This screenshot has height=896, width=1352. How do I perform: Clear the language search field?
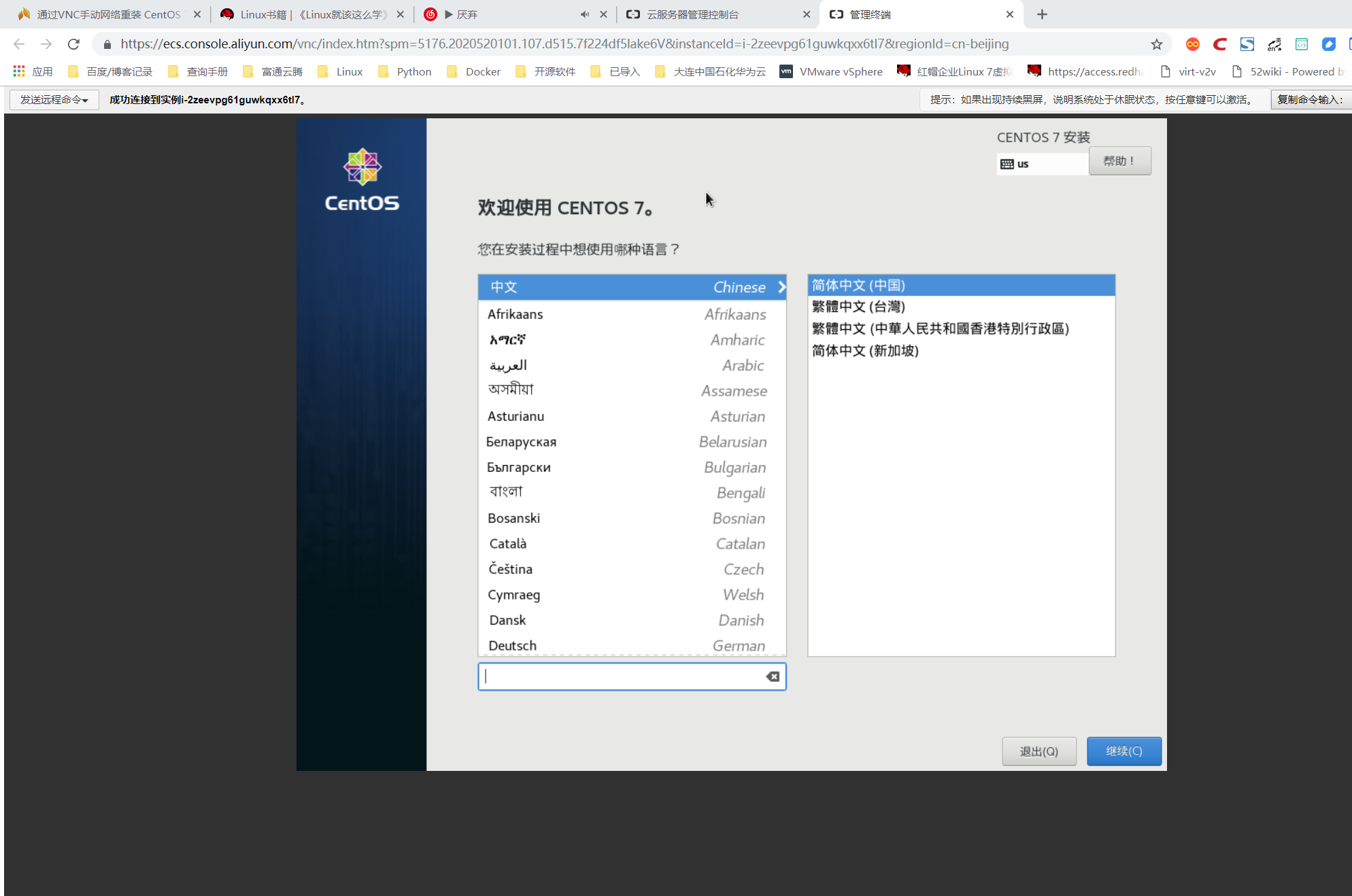click(773, 676)
